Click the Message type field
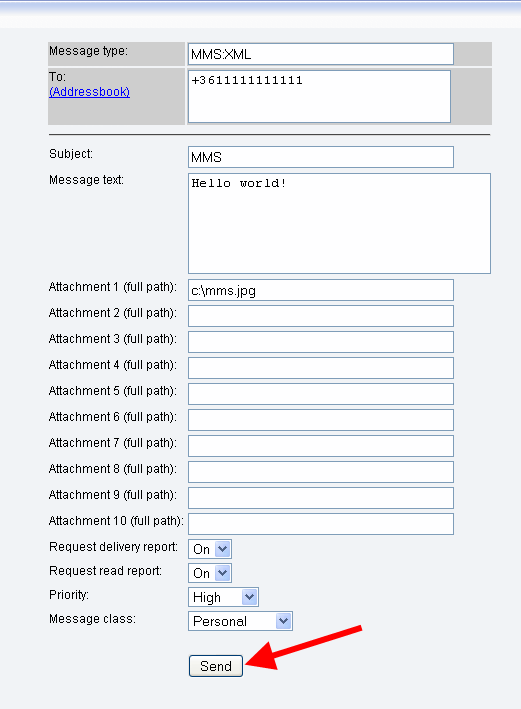Image resolution: width=521 pixels, height=709 pixels. 321,54
